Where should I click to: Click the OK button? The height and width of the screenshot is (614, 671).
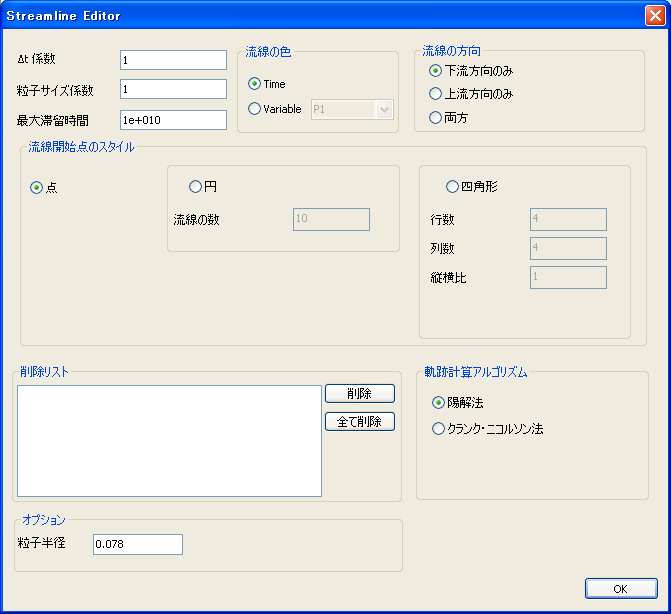620,588
